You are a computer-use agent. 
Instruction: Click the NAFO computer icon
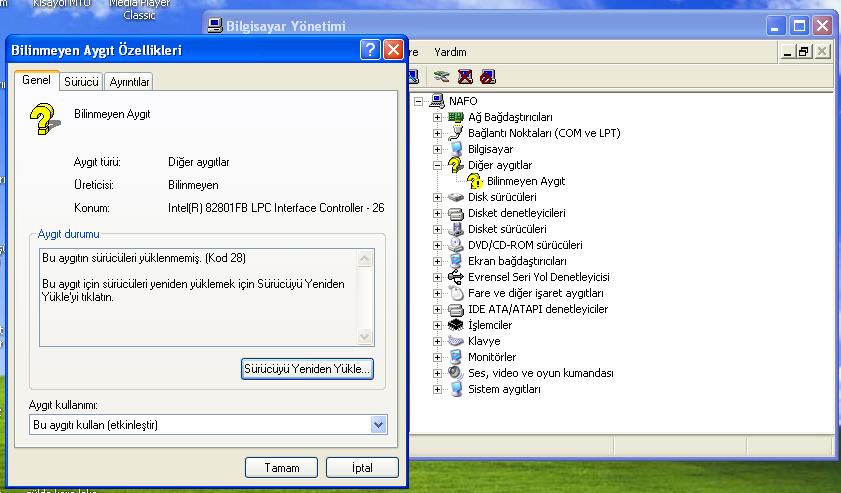coord(437,101)
